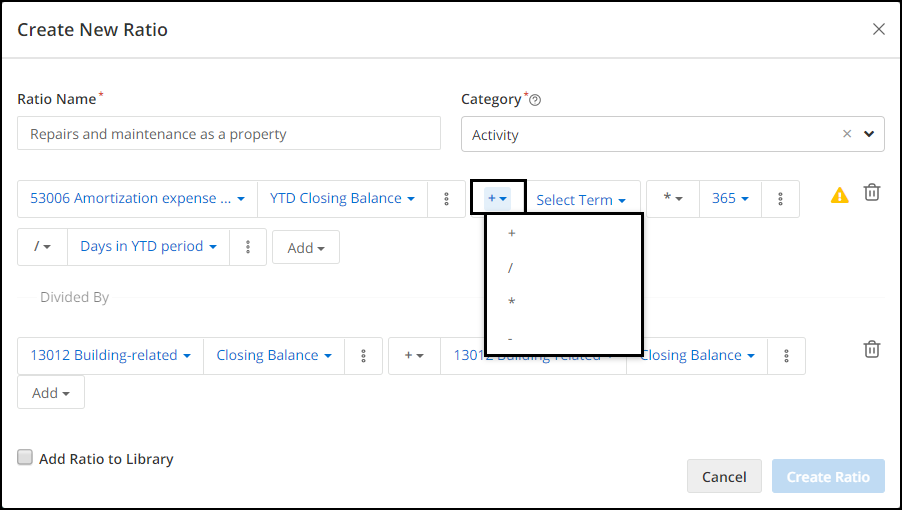Screen dimensions: 902x510
Task: Enable Add Ratio to Library checkbox
Action: tap(25, 458)
